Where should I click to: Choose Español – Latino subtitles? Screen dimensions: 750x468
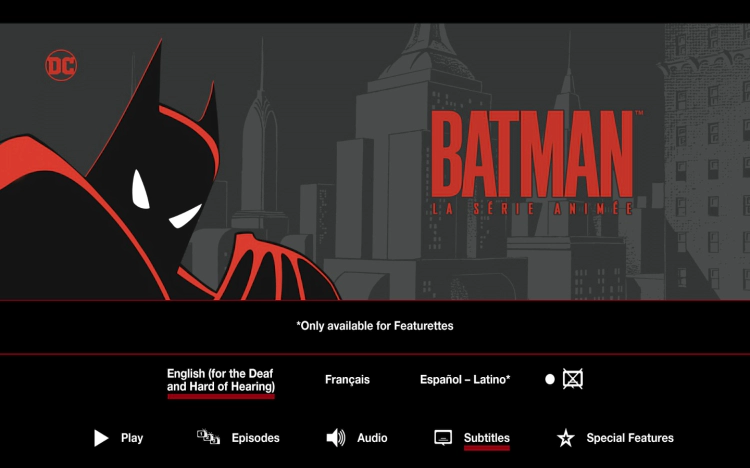click(465, 379)
